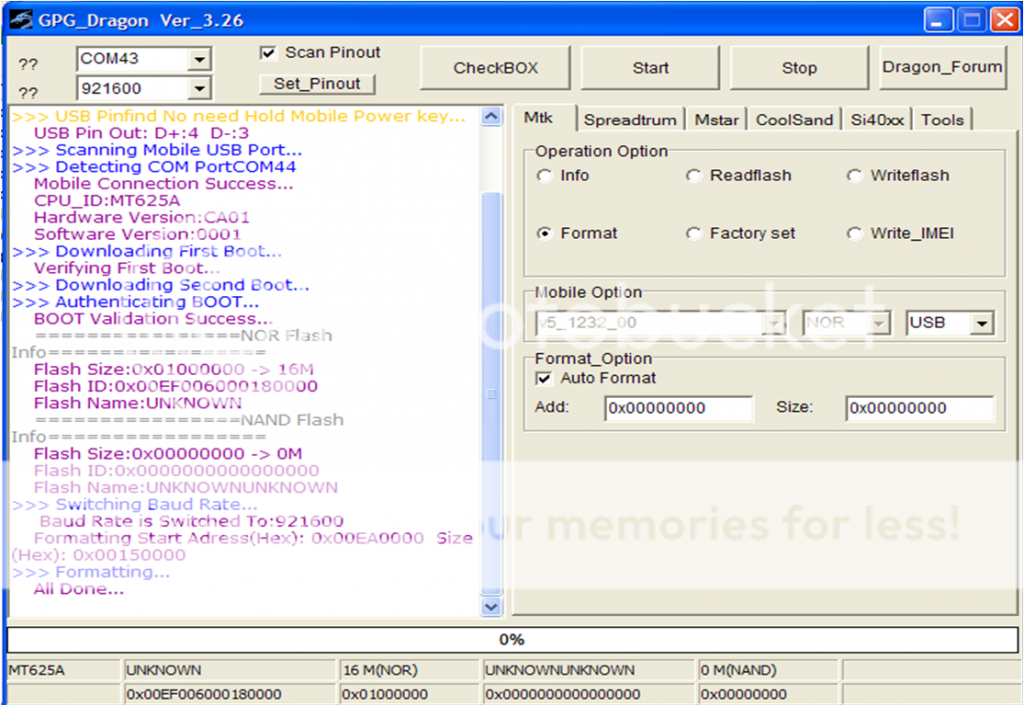Screen dimensions: 1024x705
Task: Enable the Scan Pinout checkbox
Action: [x=268, y=53]
